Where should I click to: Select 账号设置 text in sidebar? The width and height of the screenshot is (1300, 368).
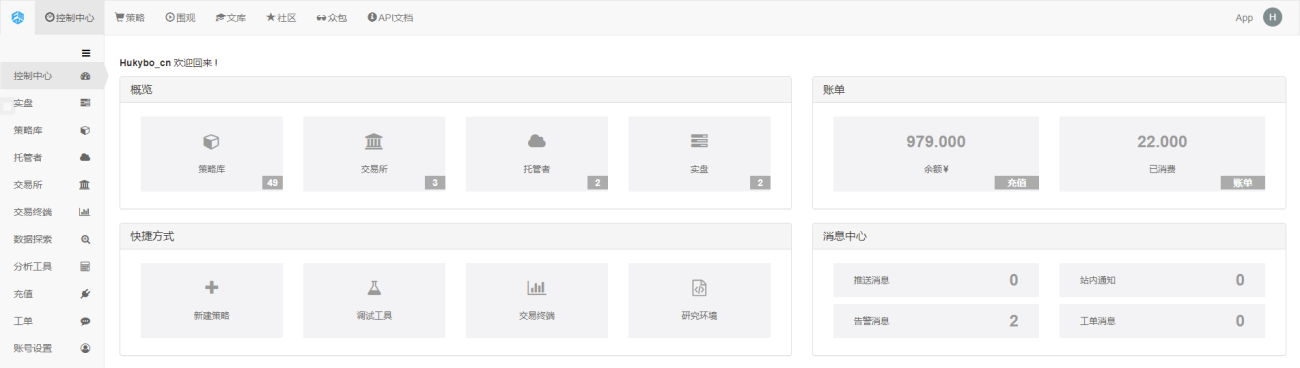[x=33, y=348]
